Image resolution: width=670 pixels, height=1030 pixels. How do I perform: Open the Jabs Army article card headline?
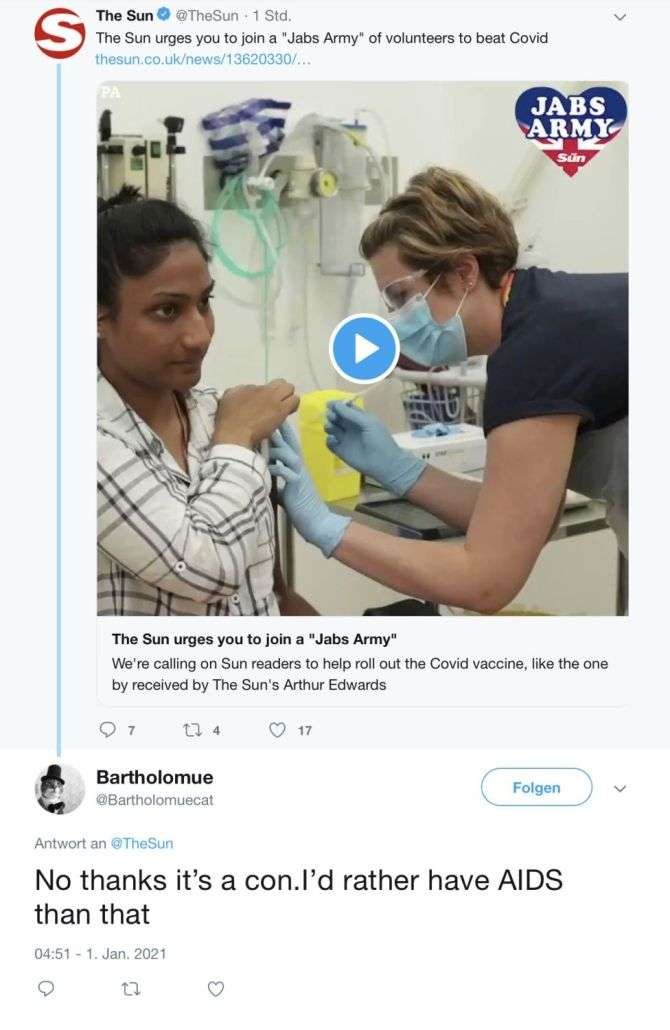click(x=254, y=638)
